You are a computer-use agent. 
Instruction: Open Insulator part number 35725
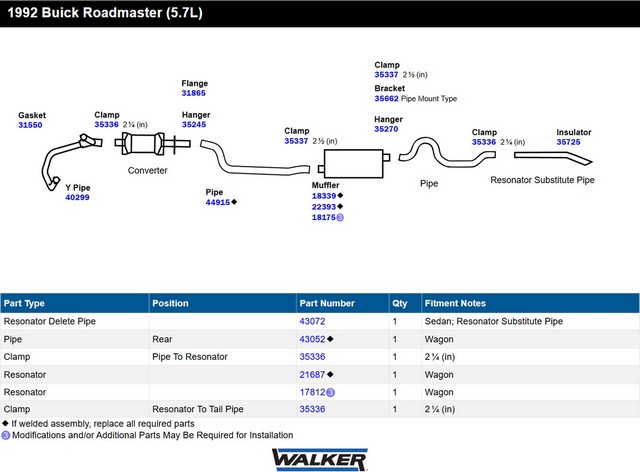(x=568, y=142)
